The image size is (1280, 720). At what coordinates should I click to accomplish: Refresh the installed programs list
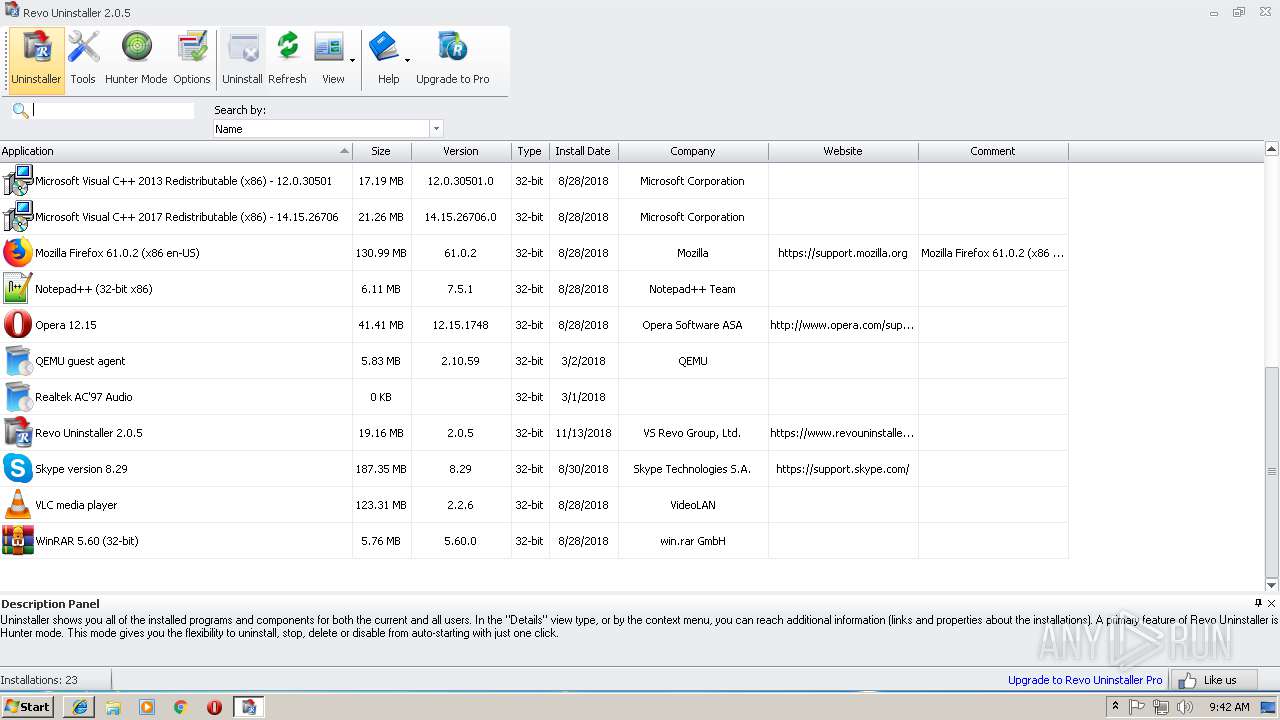(x=287, y=60)
